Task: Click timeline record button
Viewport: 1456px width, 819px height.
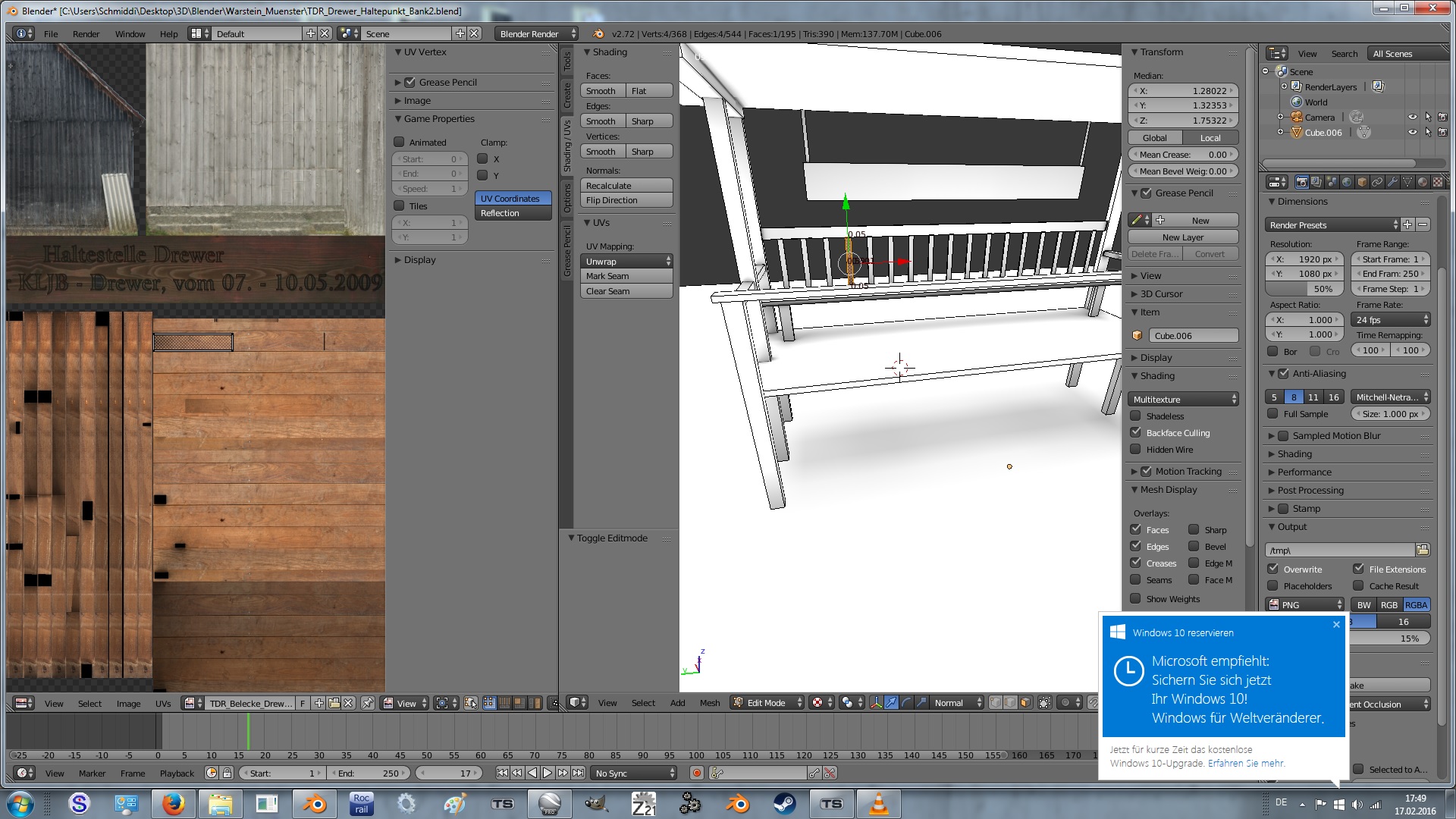Action: 696,773
